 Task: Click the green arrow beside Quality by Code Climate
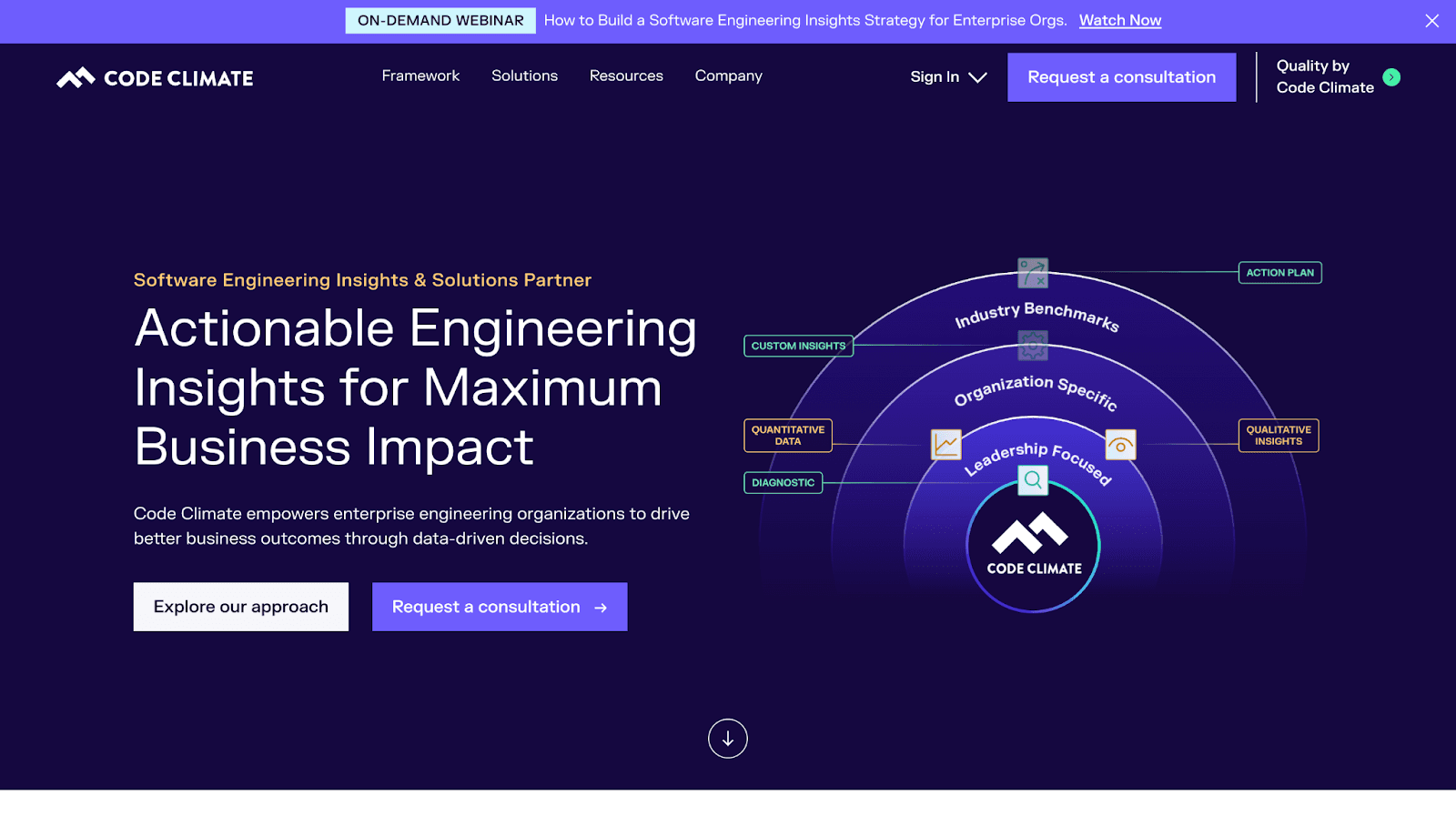click(x=1391, y=77)
